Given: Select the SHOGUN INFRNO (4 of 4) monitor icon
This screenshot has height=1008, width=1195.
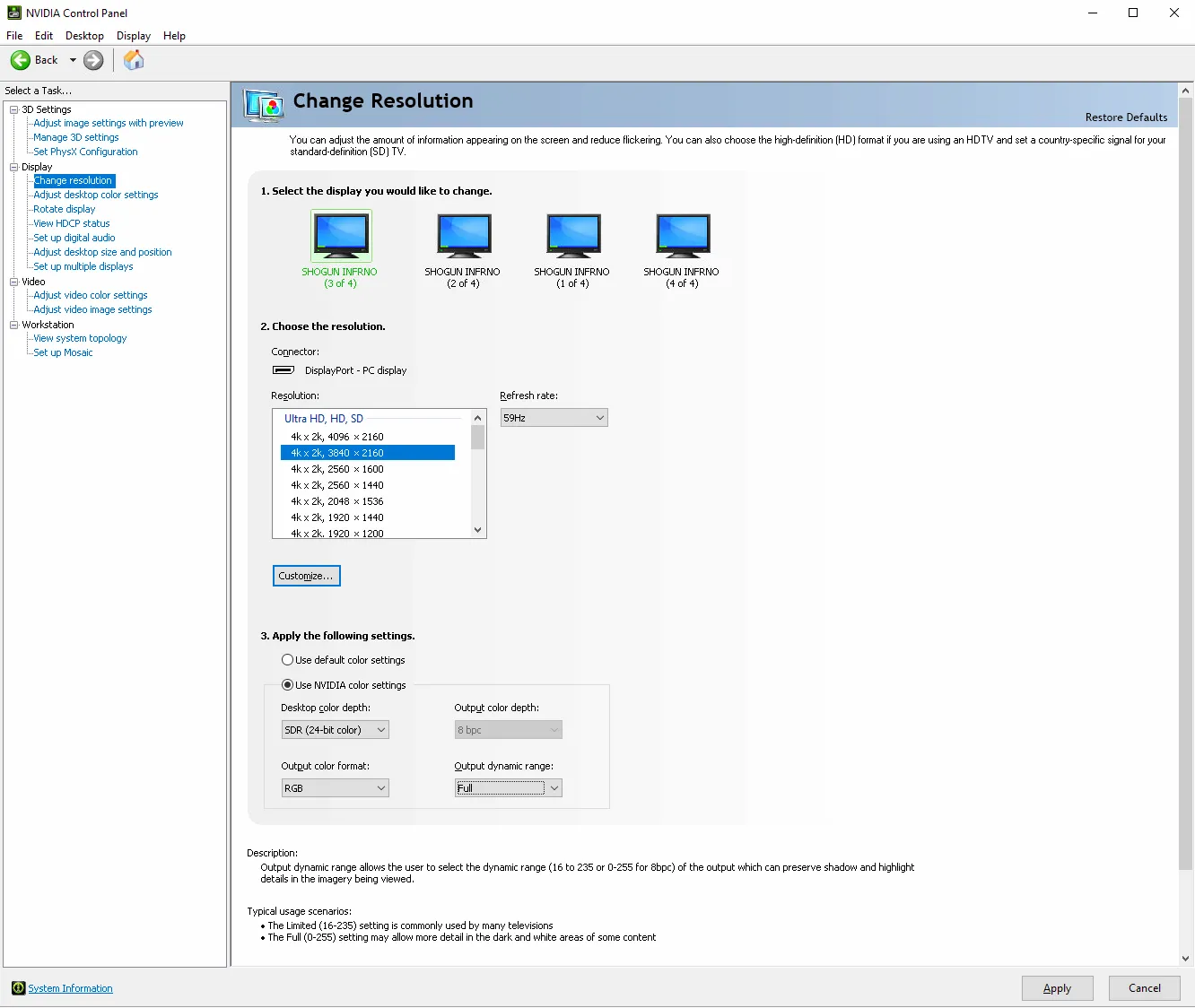Looking at the screenshot, I should coord(683,235).
